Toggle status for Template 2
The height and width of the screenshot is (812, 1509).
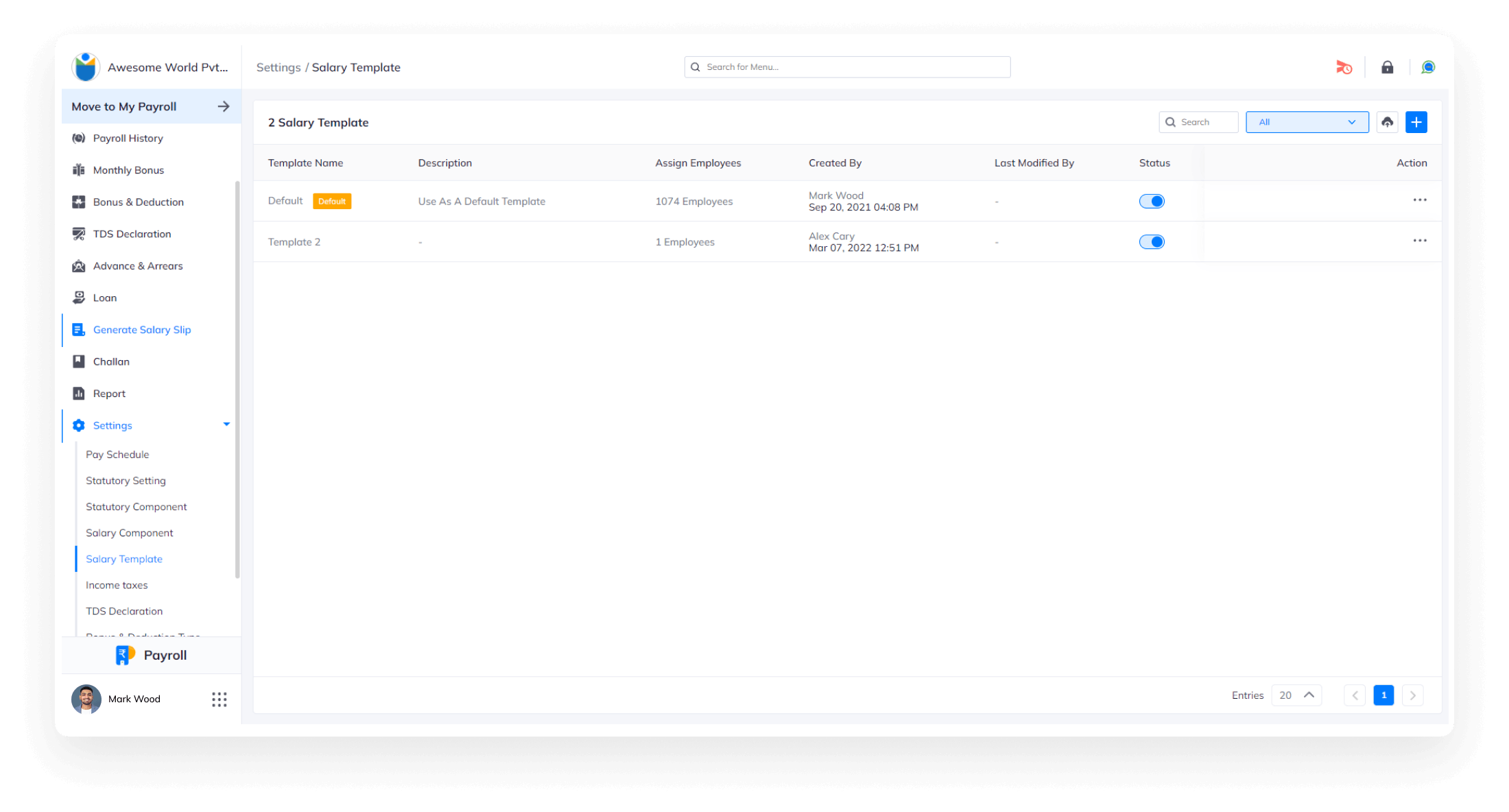[x=1152, y=241]
